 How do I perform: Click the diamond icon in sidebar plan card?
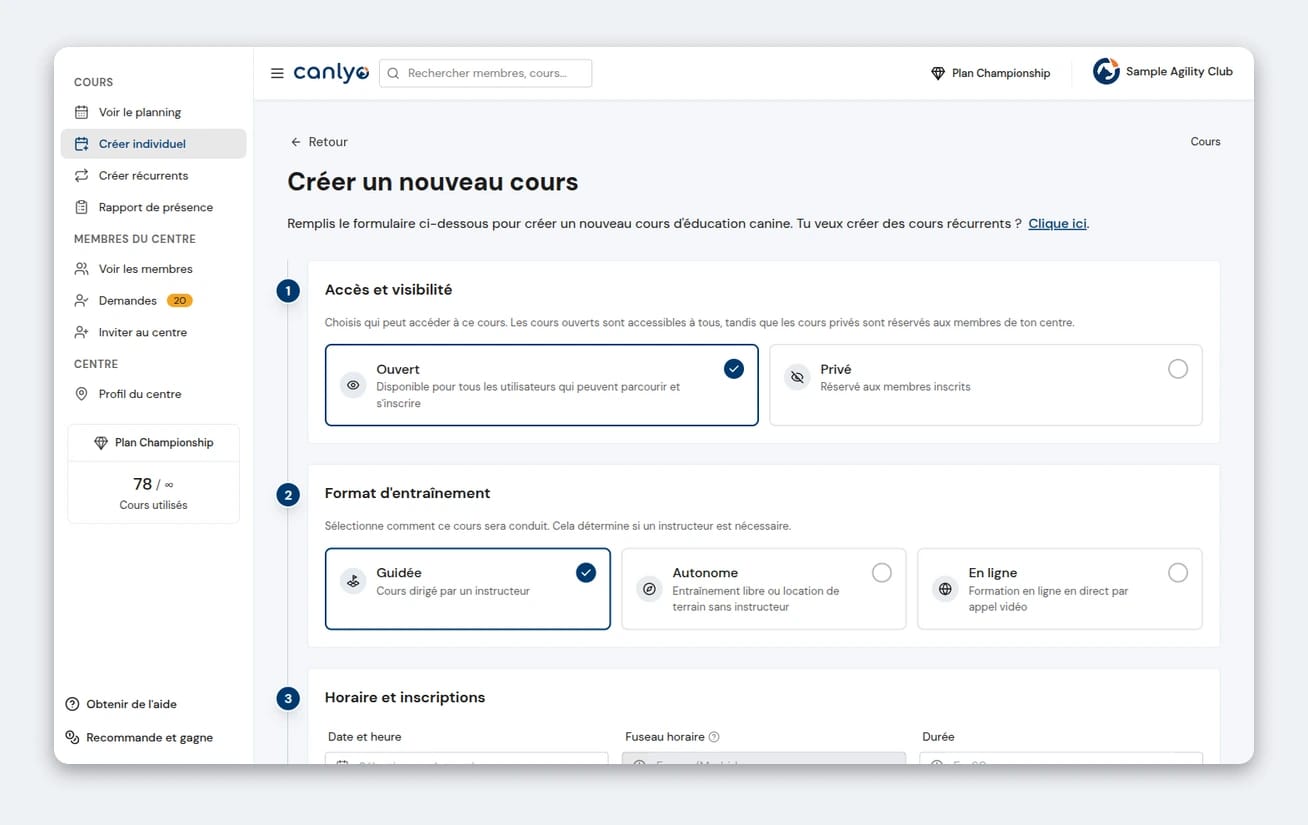[x=100, y=443]
